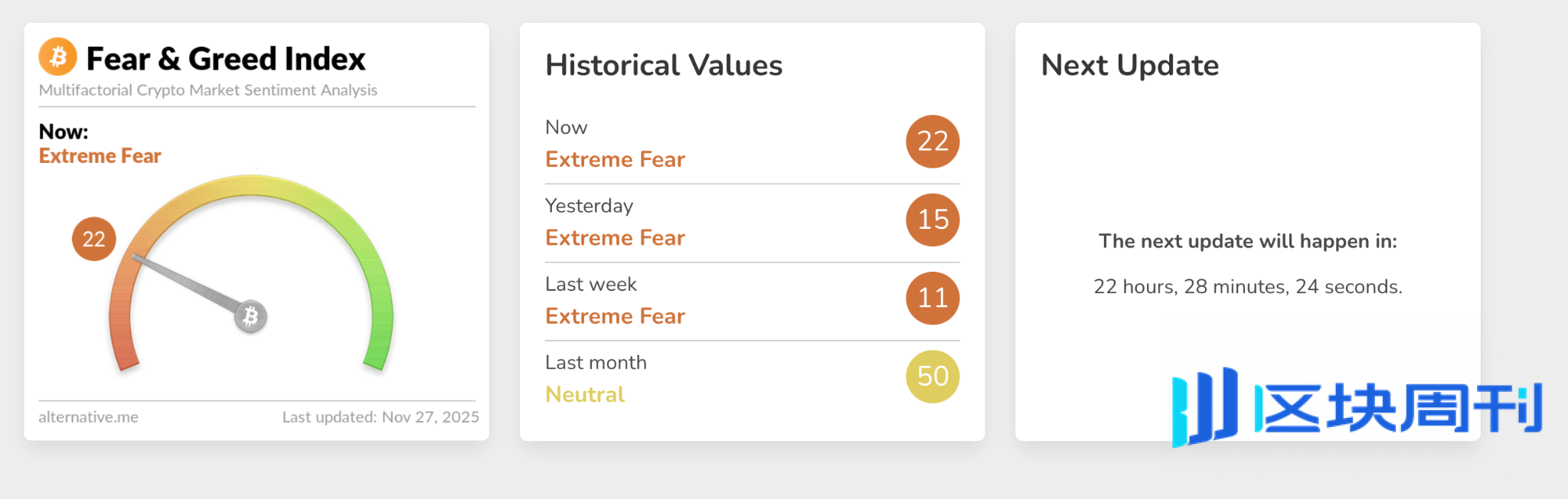Click the Last month value 50 circle

click(x=933, y=377)
